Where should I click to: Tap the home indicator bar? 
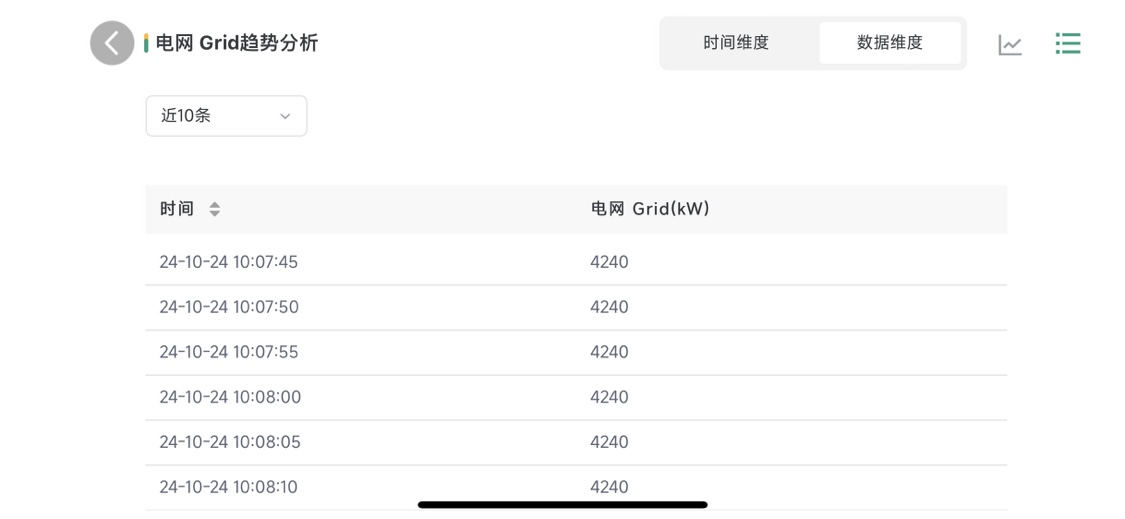(x=562, y=505)
